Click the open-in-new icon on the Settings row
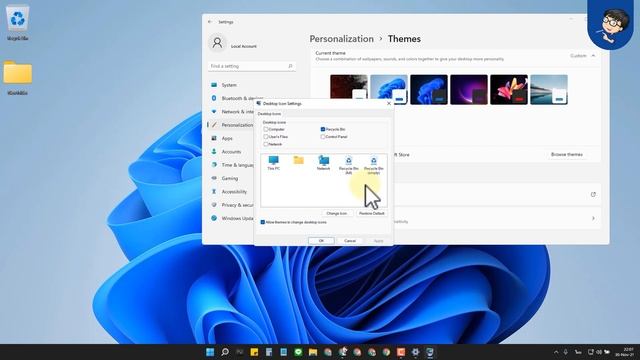The image size is (640, 360). pos(593,195)
